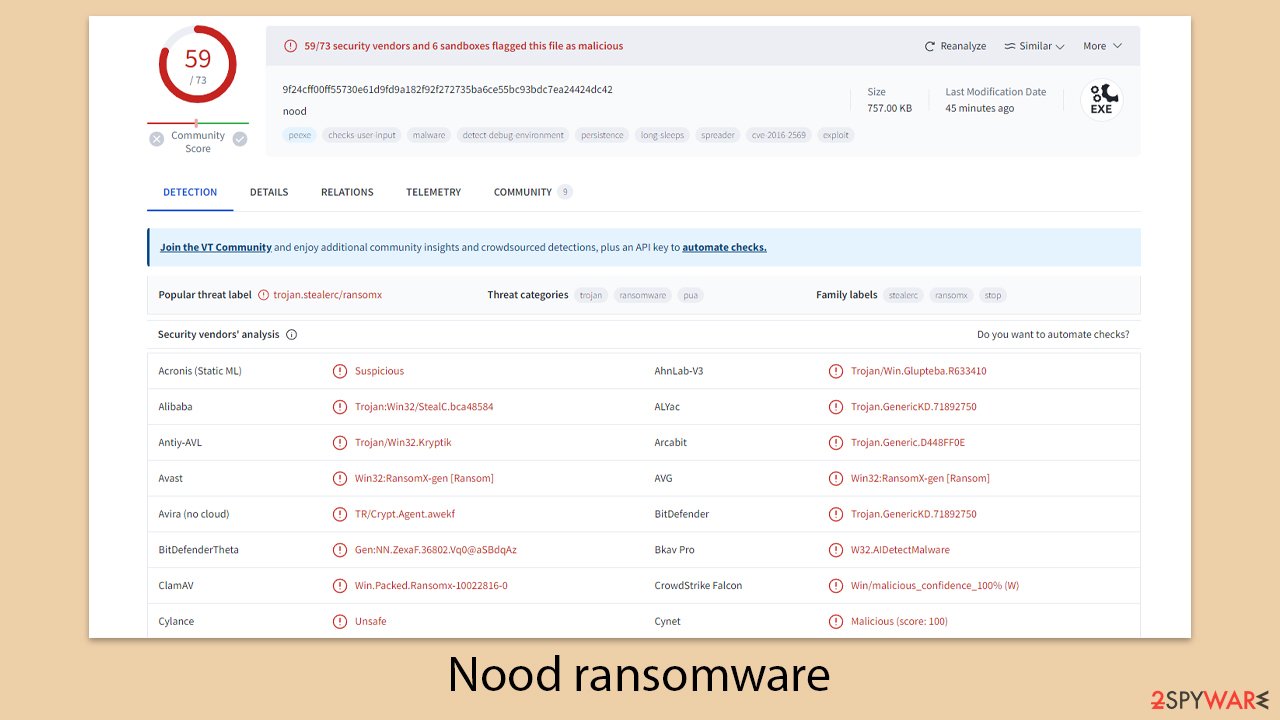This screenshot has height=720, width=1280.
Task: Expand the Similar dropdown
Action: click(1034, 45)
